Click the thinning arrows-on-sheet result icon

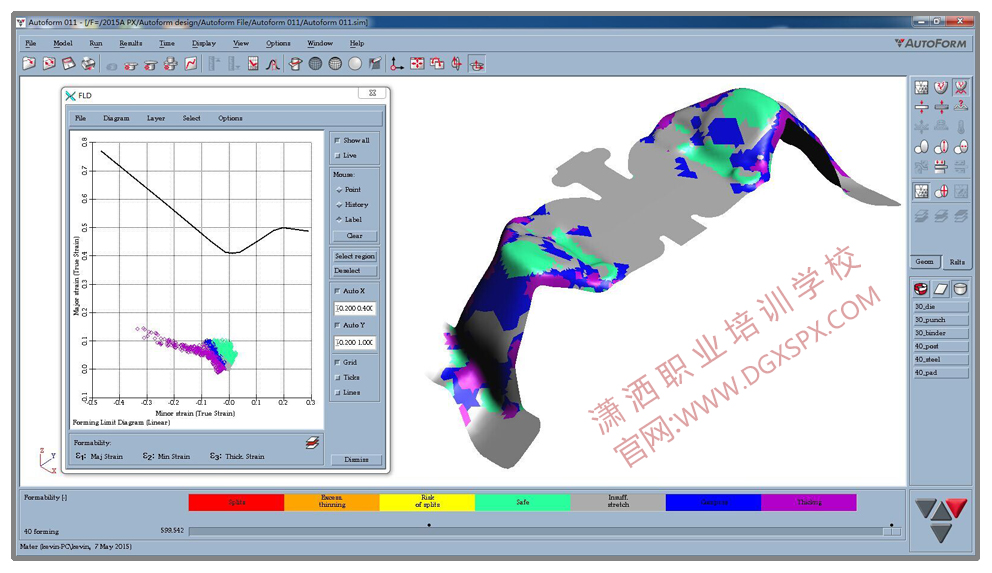click(922, 107)
